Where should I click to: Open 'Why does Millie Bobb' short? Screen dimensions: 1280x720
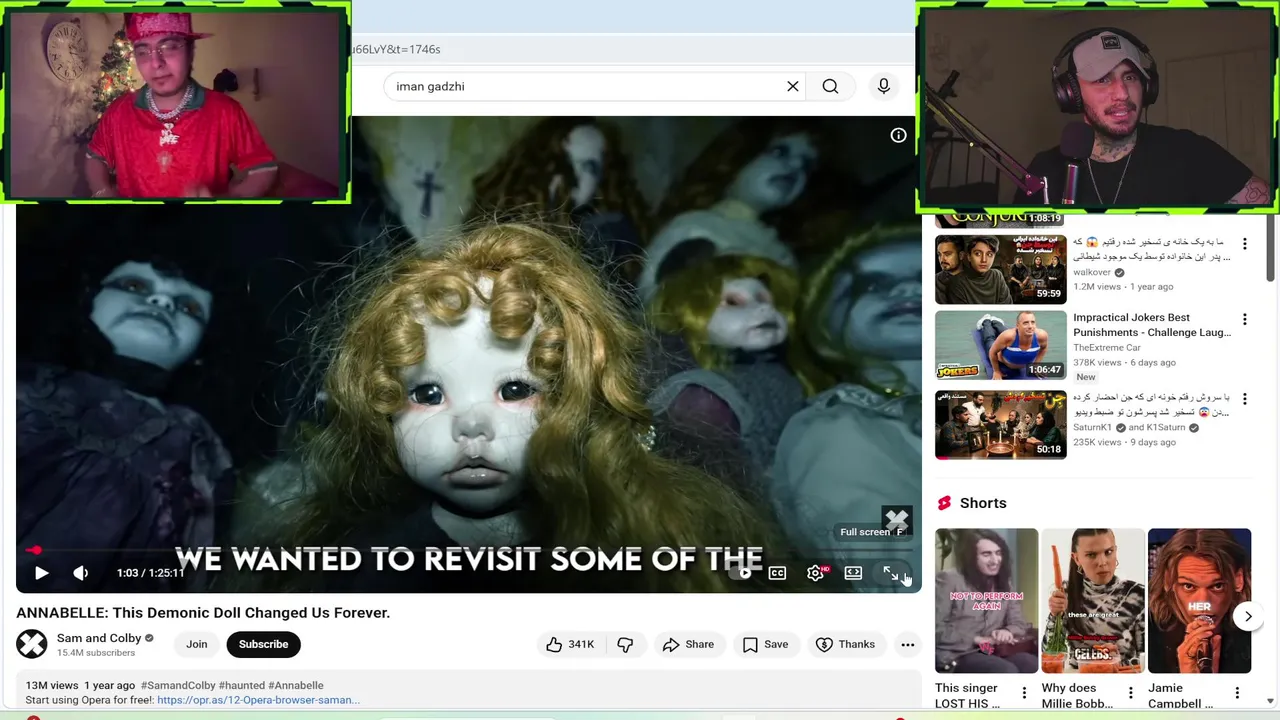coord(1093,600)
